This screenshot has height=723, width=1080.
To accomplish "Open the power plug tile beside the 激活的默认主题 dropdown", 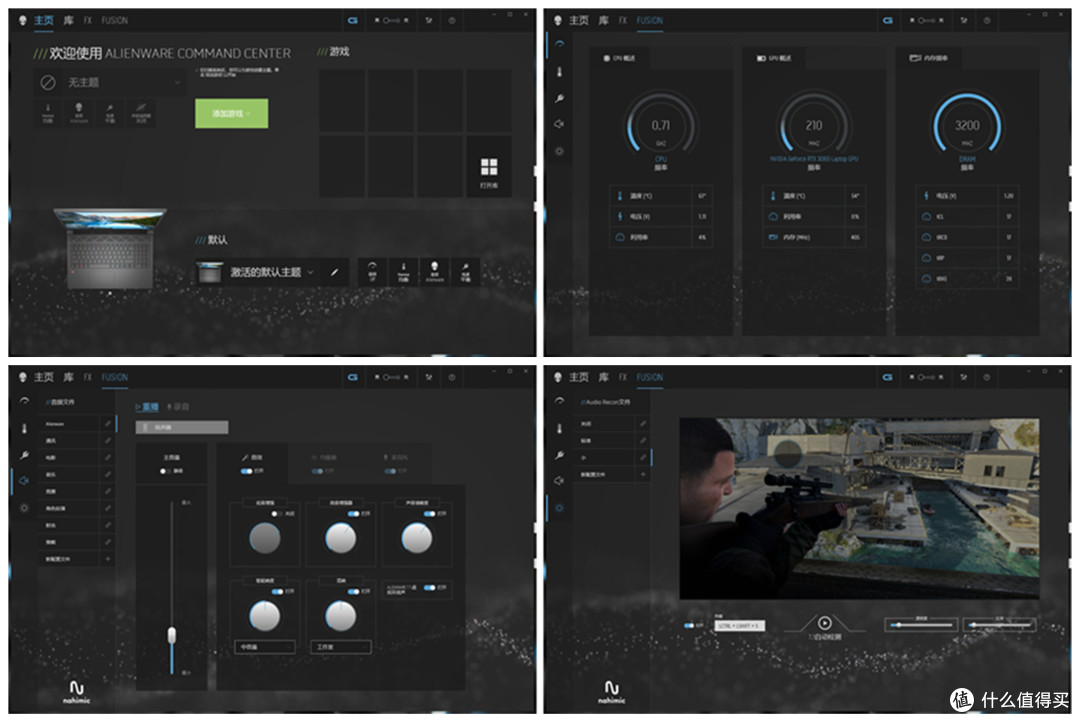I will (465, 271).
